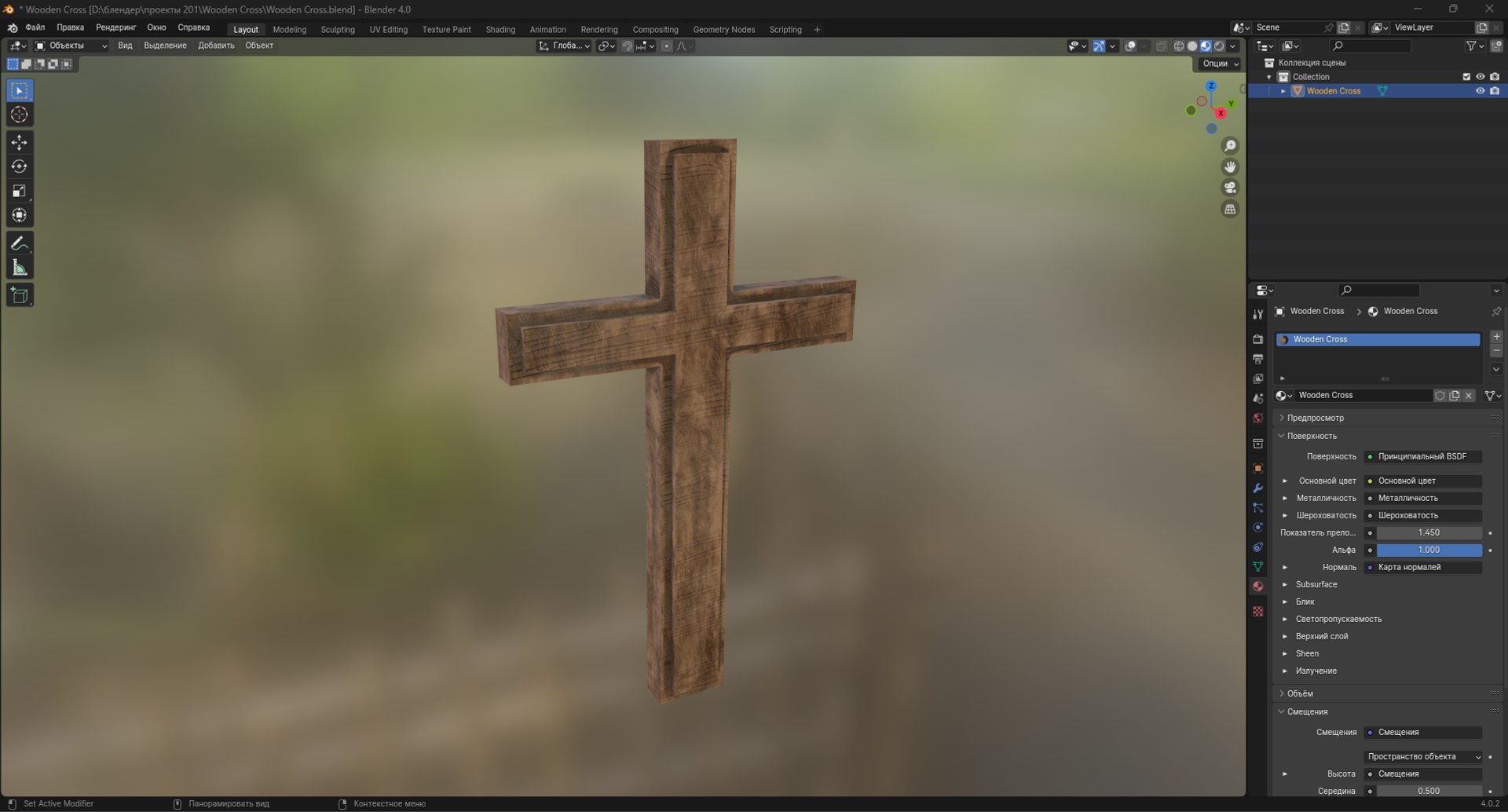Switch to Rendered viewport shading

coord(1219,46)
